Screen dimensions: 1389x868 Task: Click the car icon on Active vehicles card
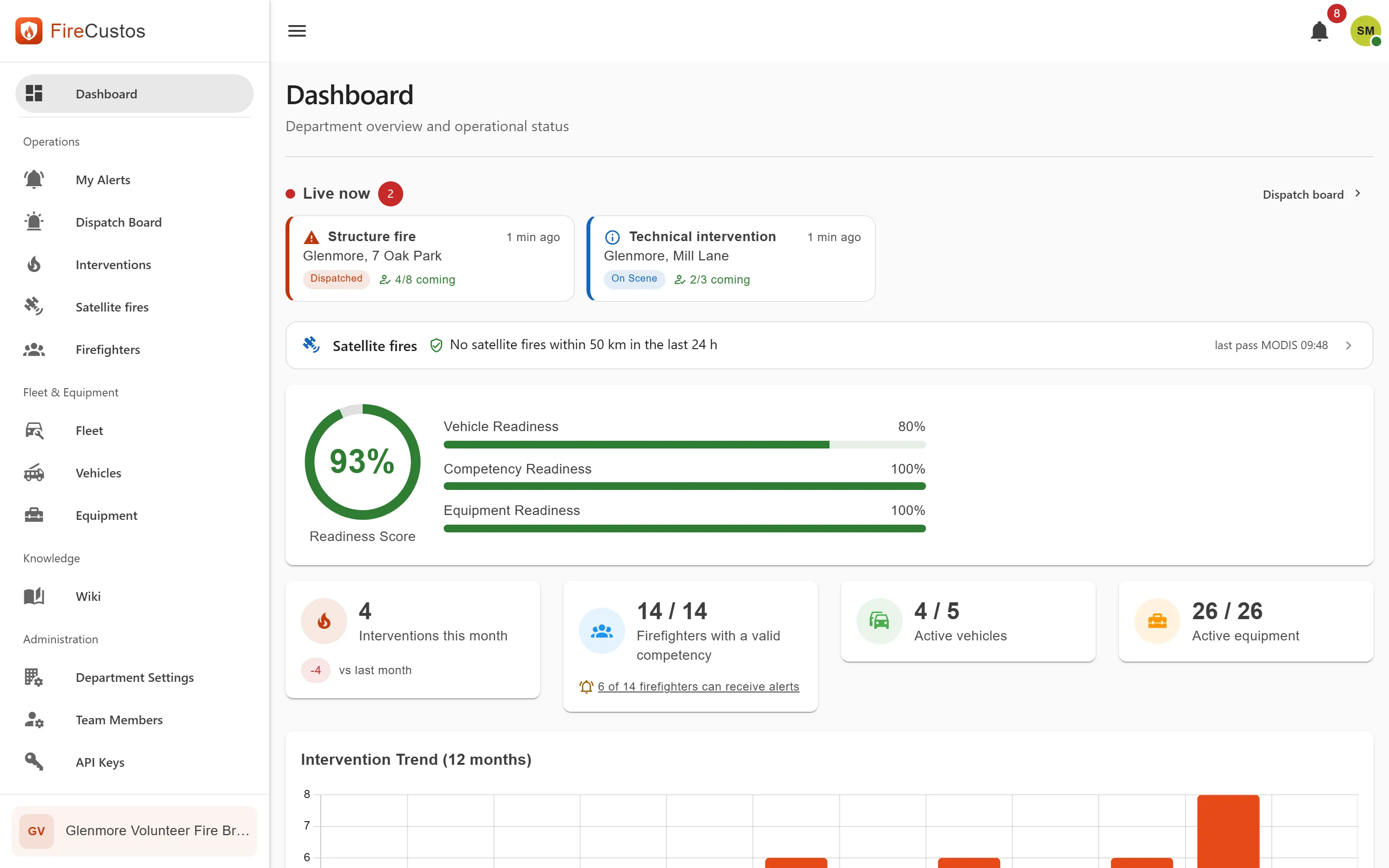point(879,621)
